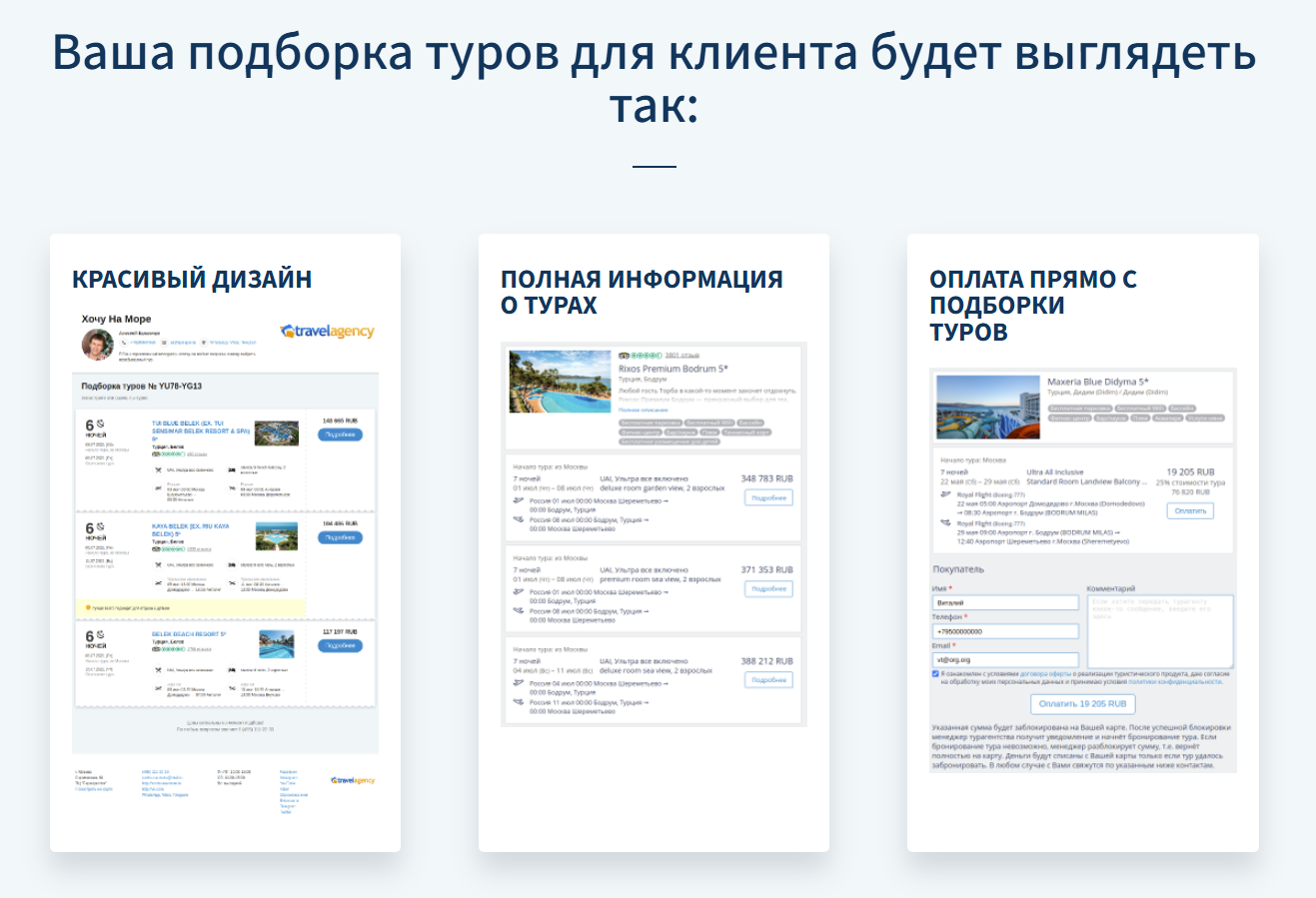The width and height of the screenshot is (1316, 898).
Task: Open the TUI BLUE BELEK hotel title link
Action: click(201, 431)
